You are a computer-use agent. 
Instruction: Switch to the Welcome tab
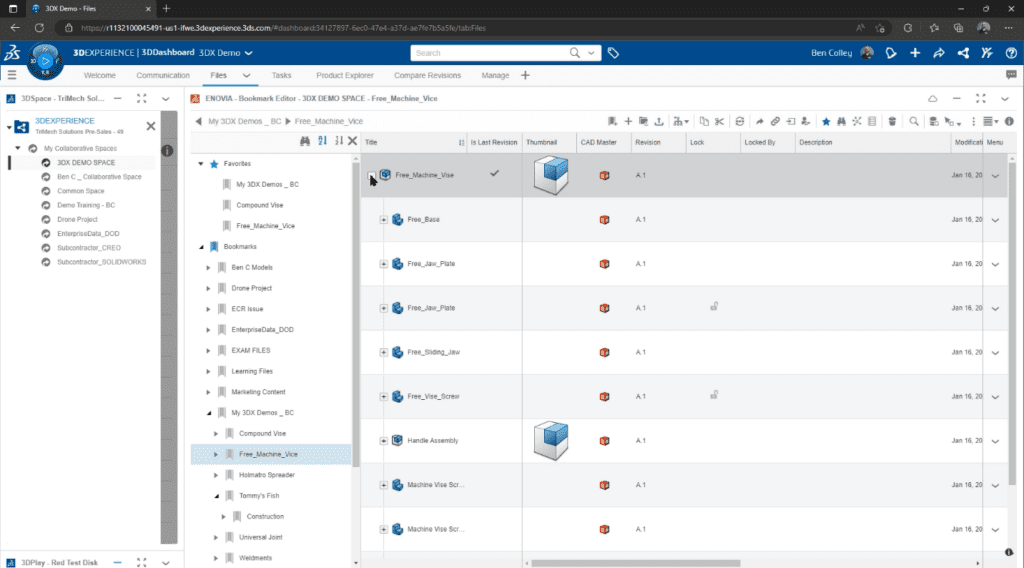pos(99,75)
